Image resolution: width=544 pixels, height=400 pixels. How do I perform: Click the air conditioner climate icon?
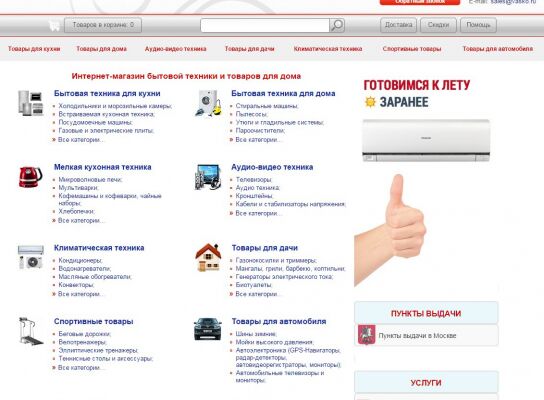click(31, 257)
